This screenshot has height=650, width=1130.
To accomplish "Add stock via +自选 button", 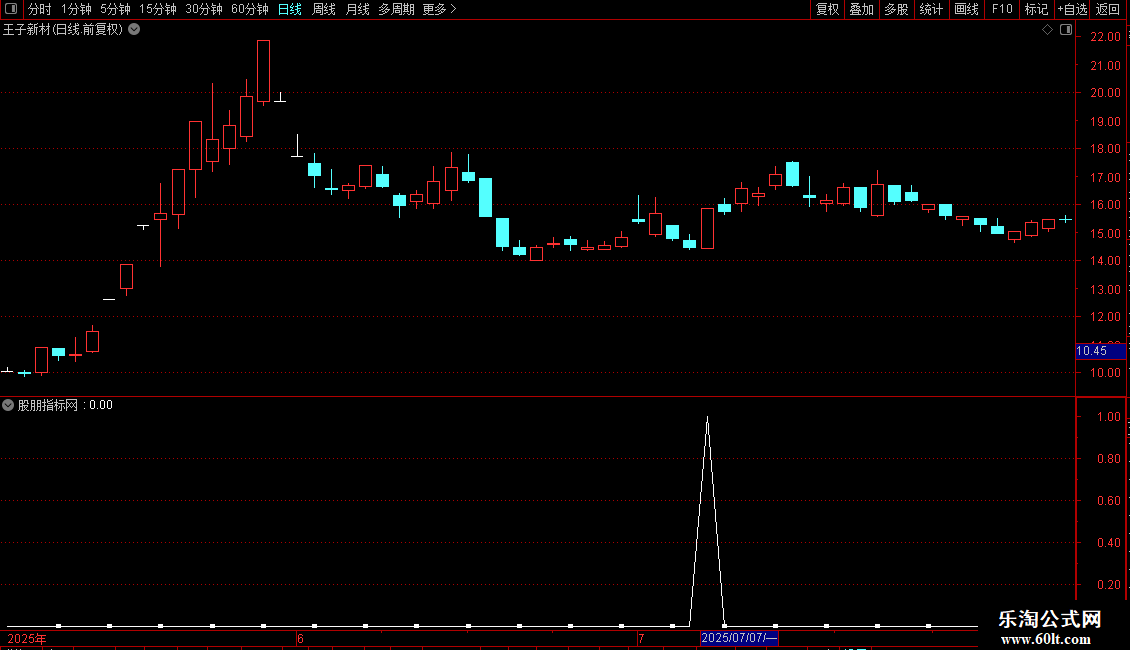I will (x=1072, y=9).
